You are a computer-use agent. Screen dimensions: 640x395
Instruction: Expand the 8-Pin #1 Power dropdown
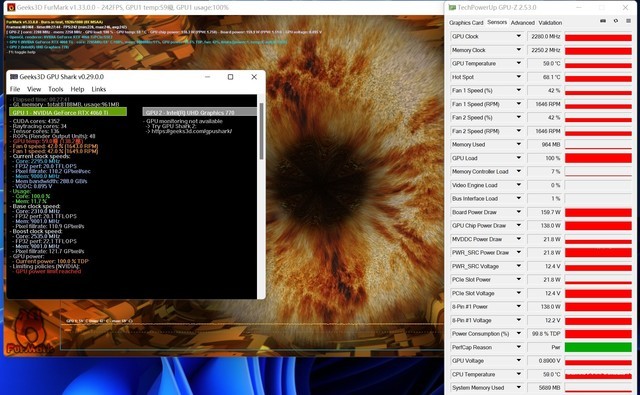coord(518,306)
